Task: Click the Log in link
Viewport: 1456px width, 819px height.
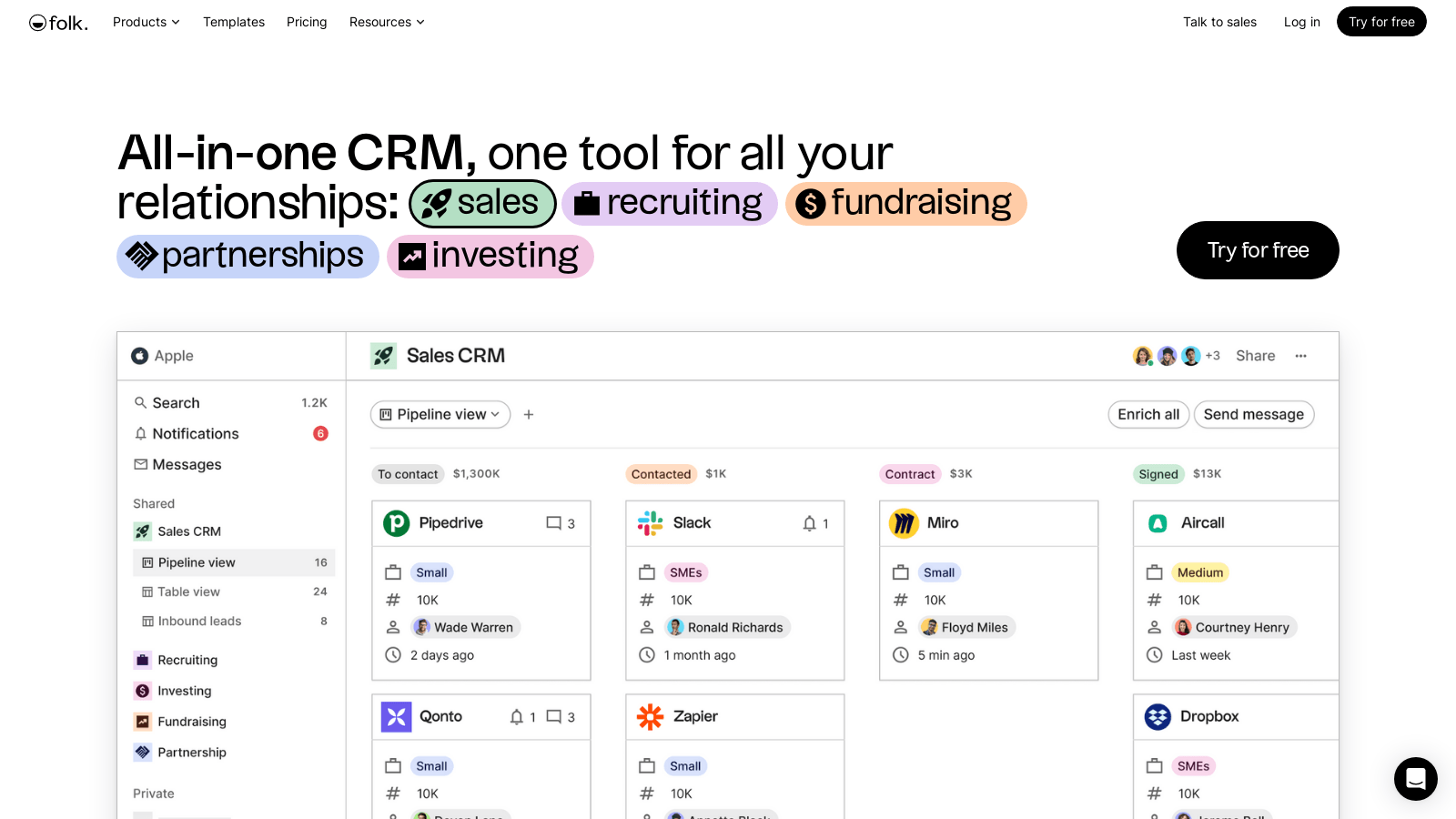Action: 1301,22
